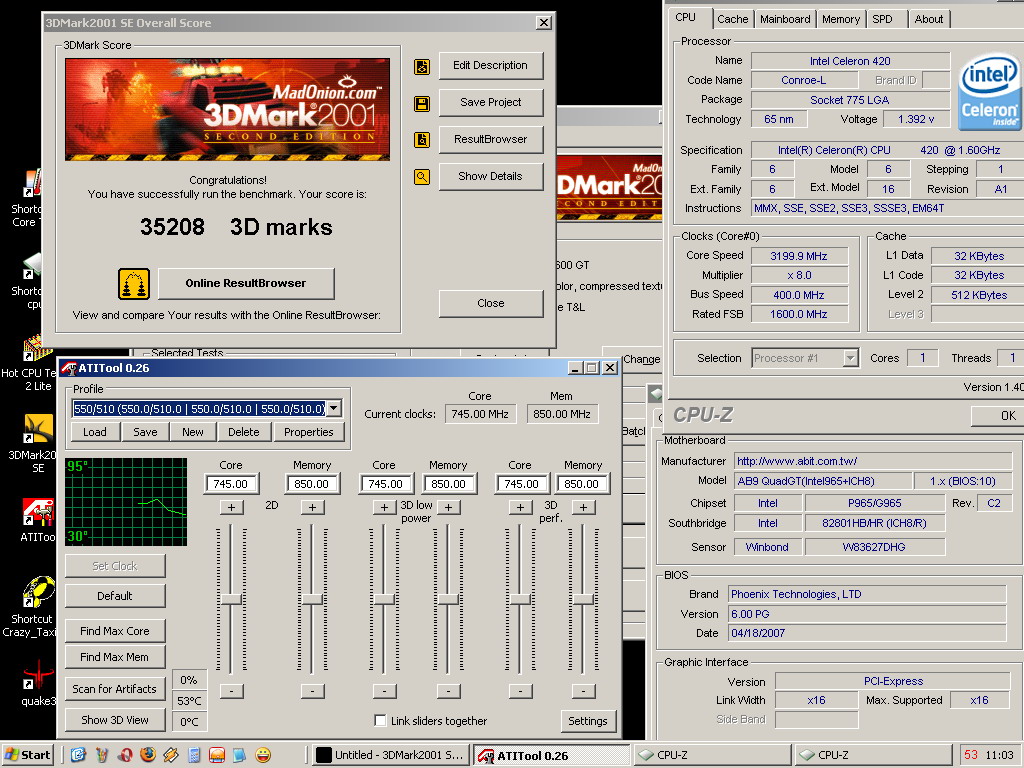Screen dimensions: 1024x768
Task: Click the 2D Core slider handle
Action: [x=231, y=599]
